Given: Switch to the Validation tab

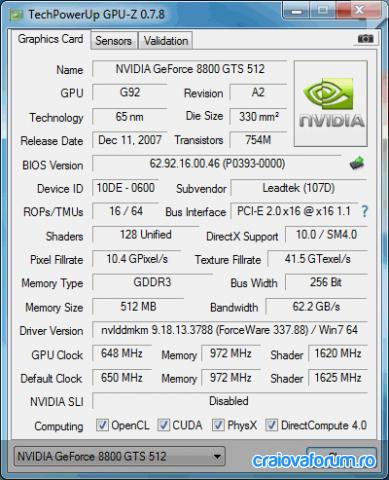Looking at the screenshot, I should (166, 41).
